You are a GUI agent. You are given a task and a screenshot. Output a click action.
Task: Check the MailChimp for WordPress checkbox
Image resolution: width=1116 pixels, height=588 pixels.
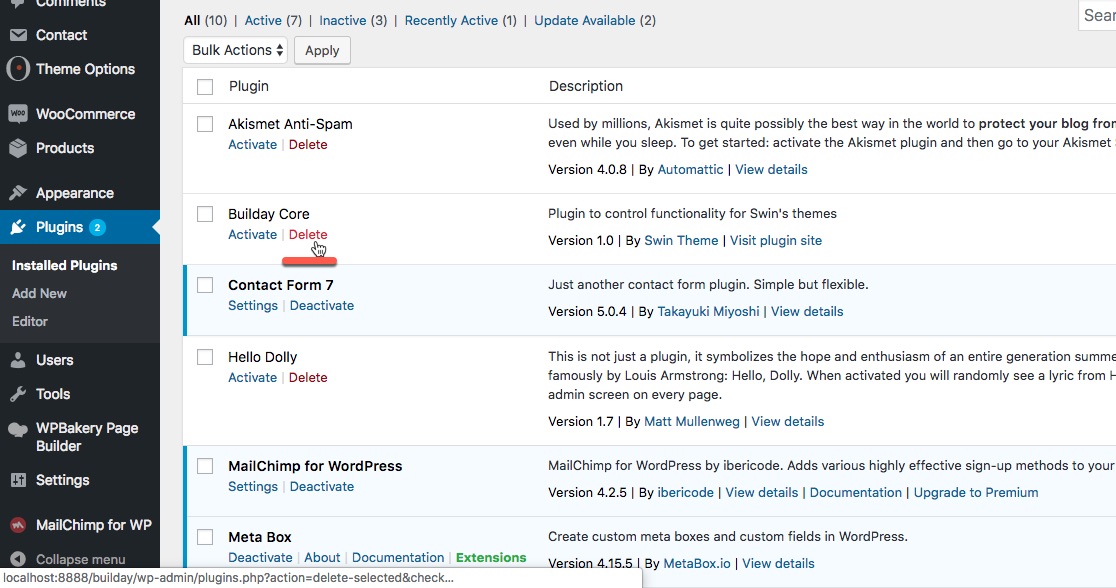[x=205, y=466]
